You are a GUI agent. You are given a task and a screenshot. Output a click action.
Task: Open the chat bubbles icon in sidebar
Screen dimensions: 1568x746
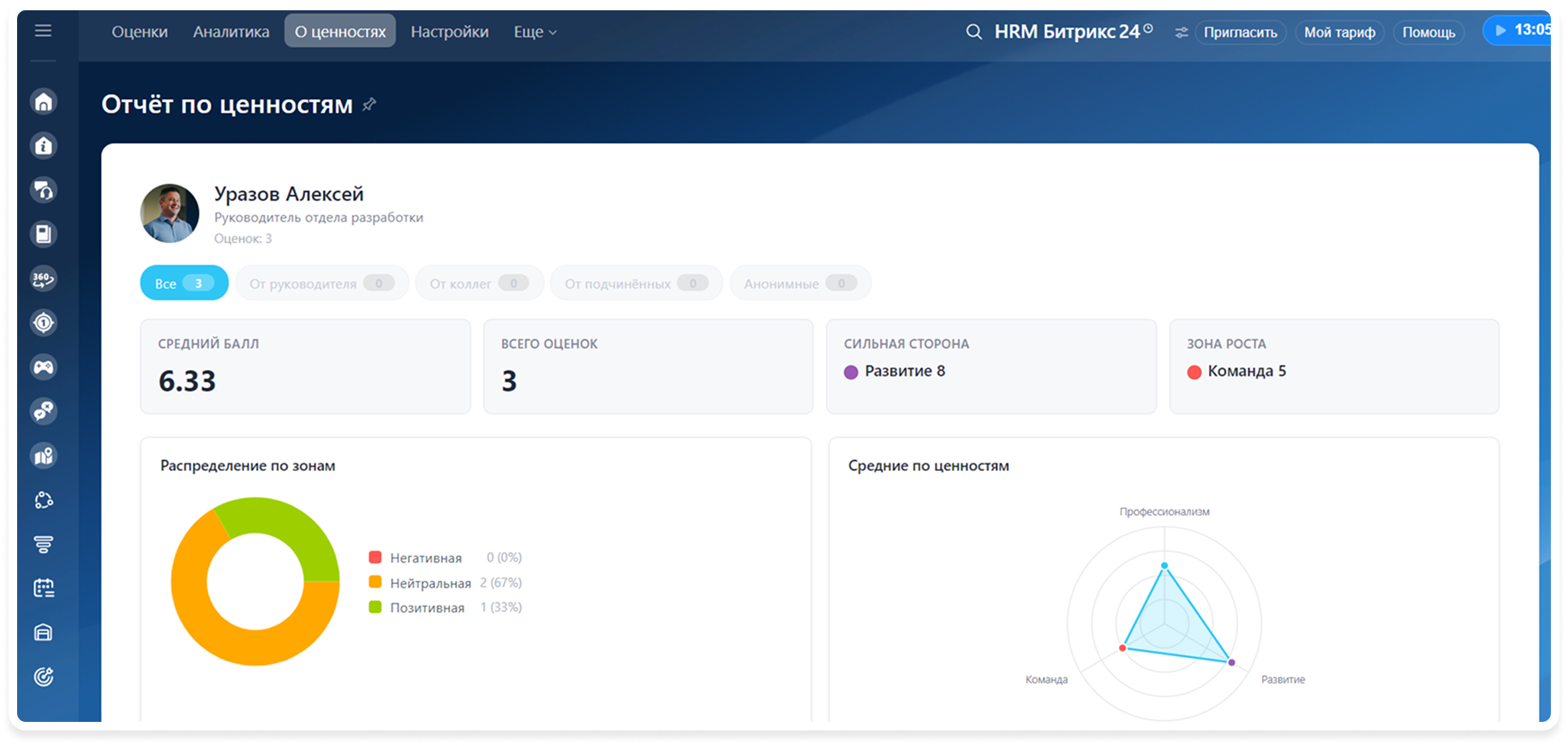tap(44, 411)
